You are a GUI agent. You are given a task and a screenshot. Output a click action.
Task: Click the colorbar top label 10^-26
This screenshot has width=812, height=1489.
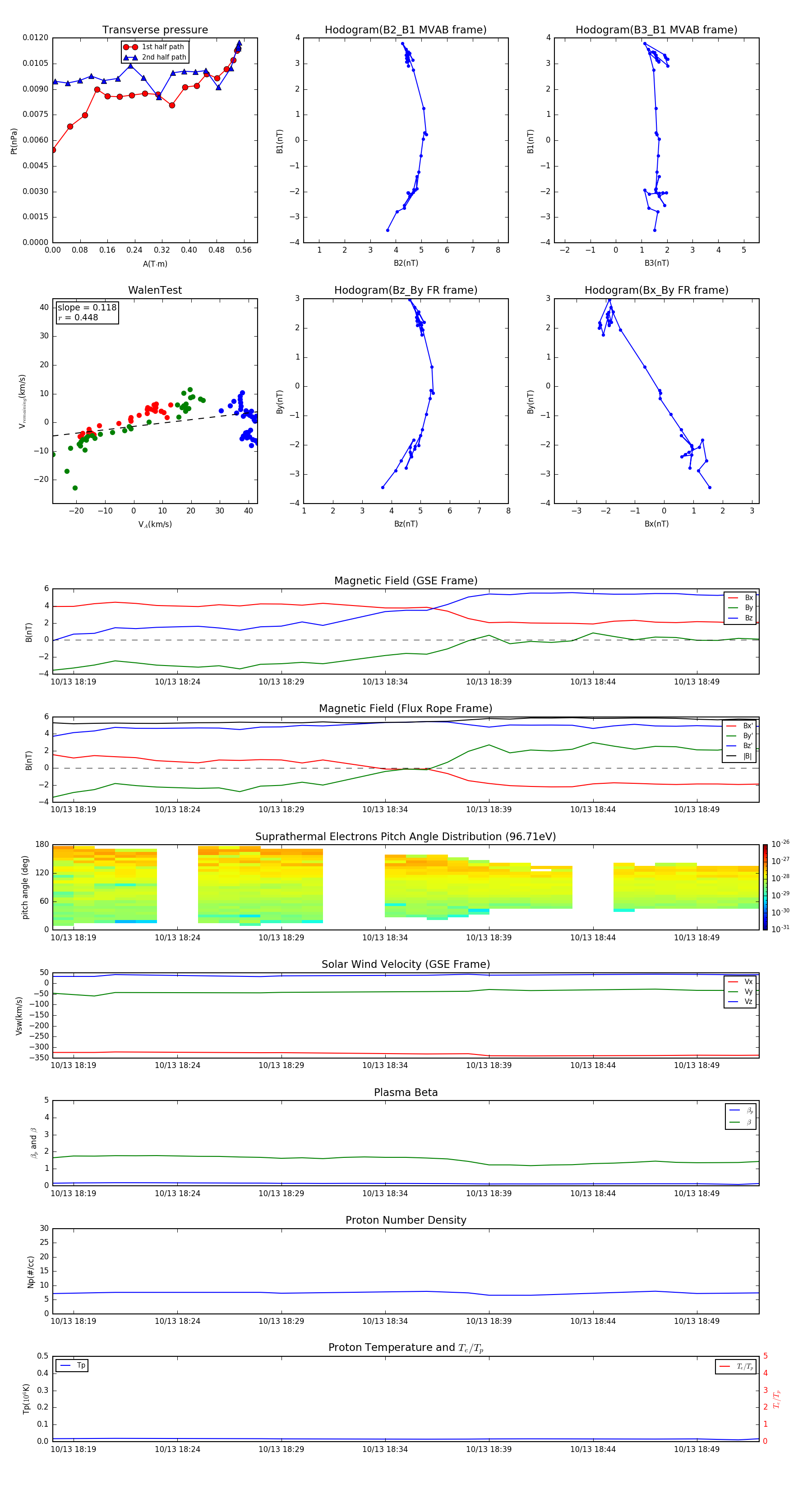click(x=780, y=844)
